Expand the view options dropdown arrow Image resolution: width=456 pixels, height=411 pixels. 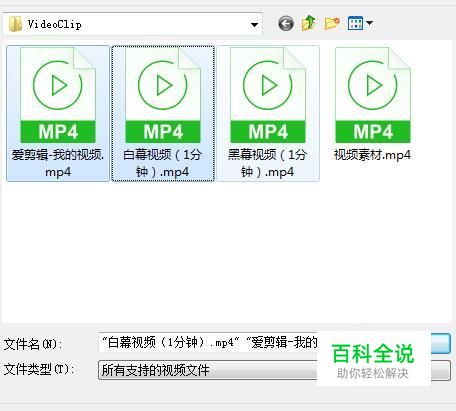pos(369,23)
